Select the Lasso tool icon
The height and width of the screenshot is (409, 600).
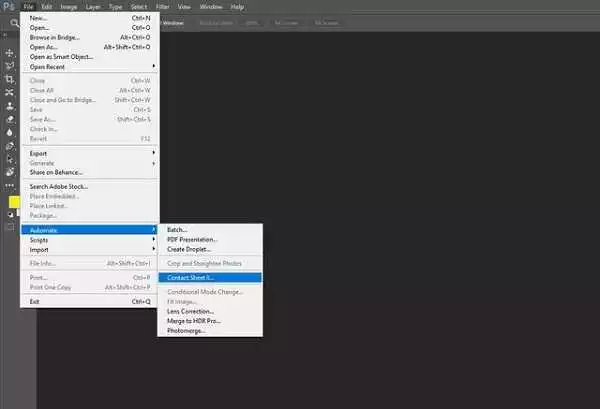tap(10, 65)
